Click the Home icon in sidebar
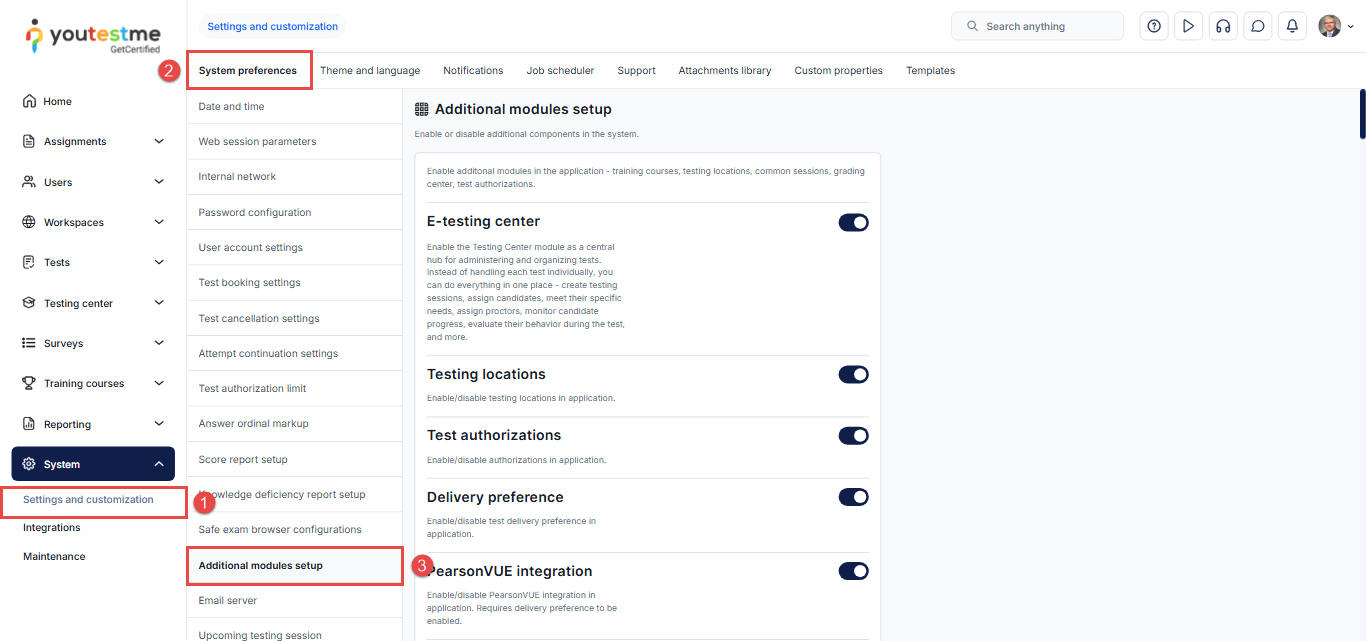Image resolution: width=1366 pixels, height=641 pixels. point(29,101)
